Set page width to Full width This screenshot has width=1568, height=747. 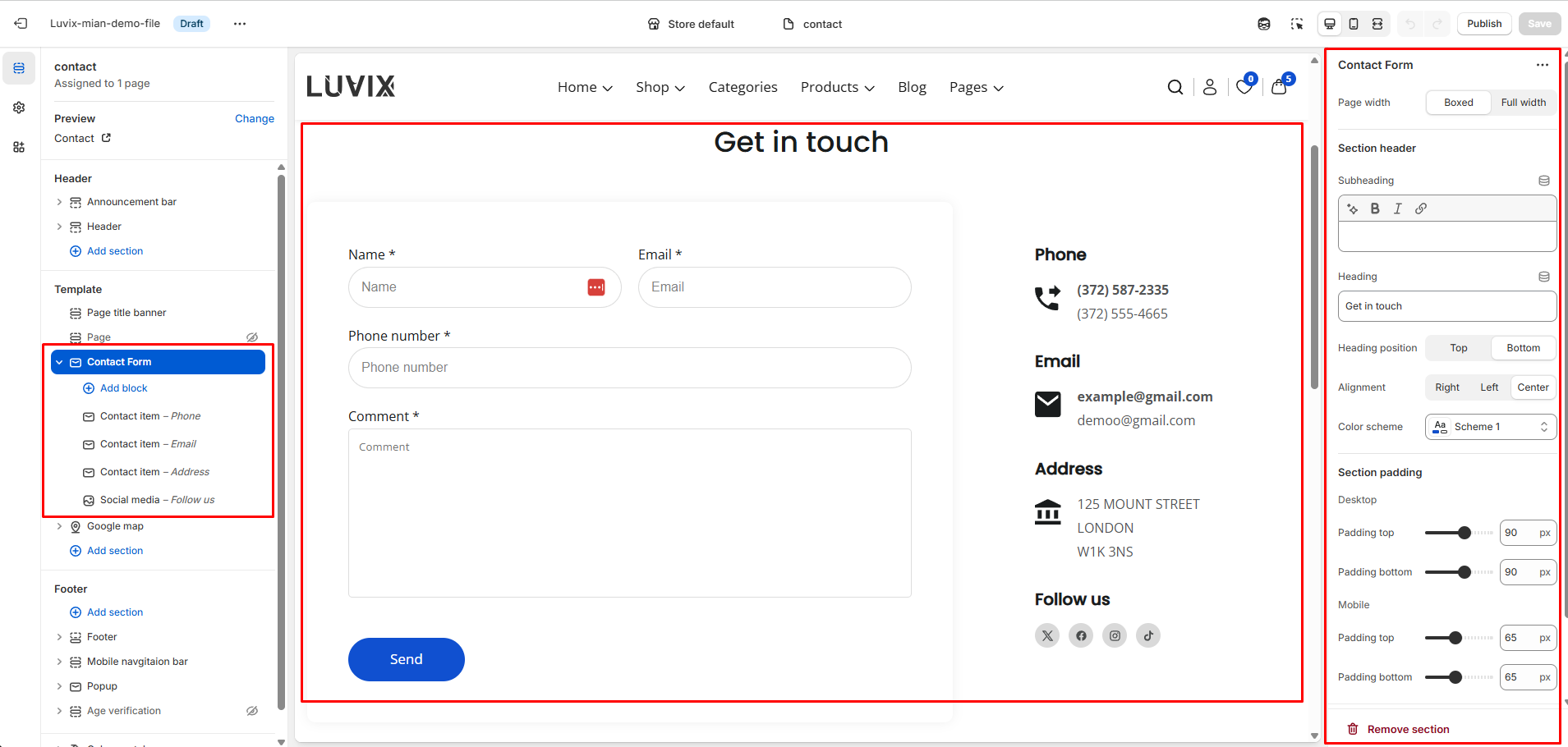(1523, 103)
